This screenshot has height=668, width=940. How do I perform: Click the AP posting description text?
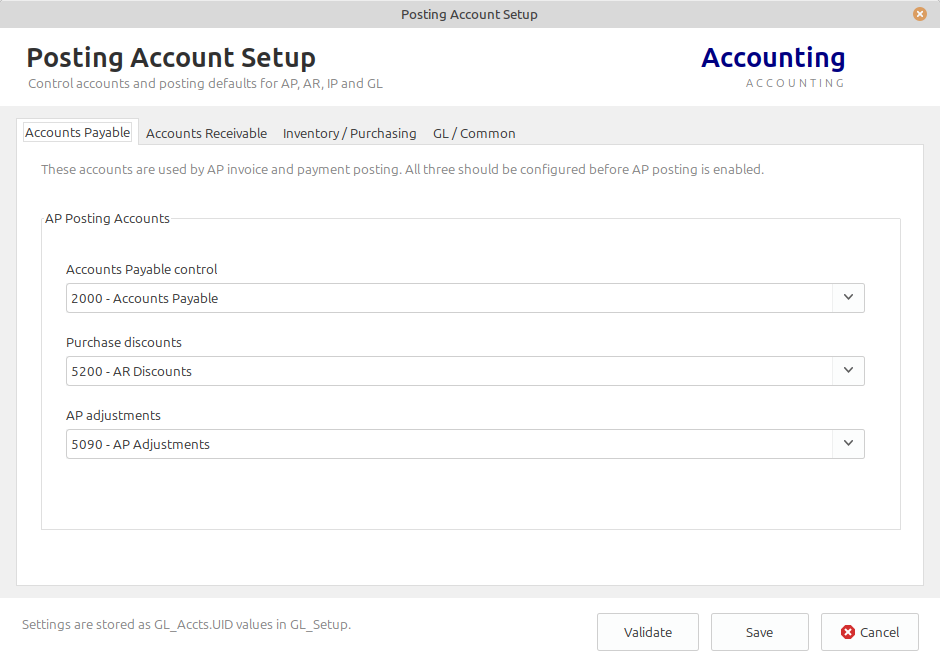(402, 170)
